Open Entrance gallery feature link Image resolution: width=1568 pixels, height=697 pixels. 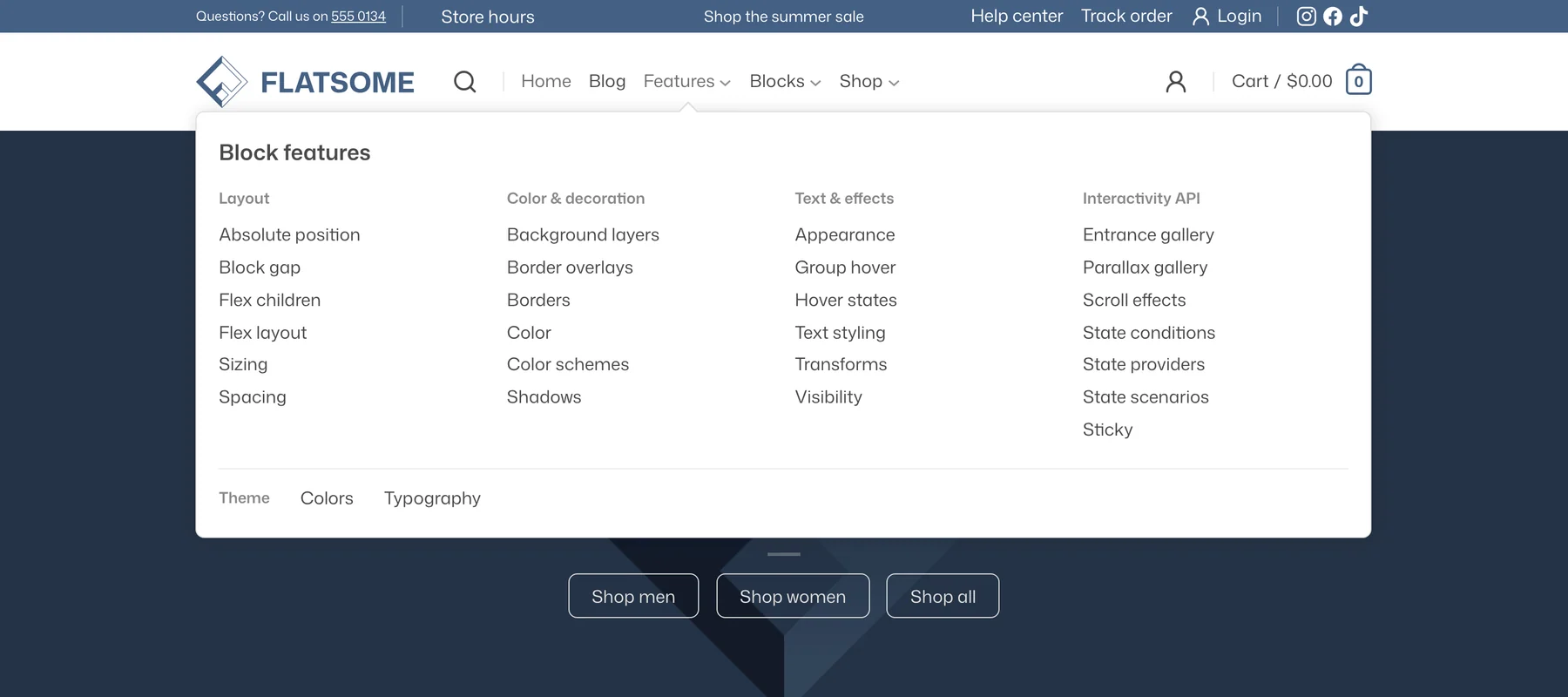[1148, 235]
